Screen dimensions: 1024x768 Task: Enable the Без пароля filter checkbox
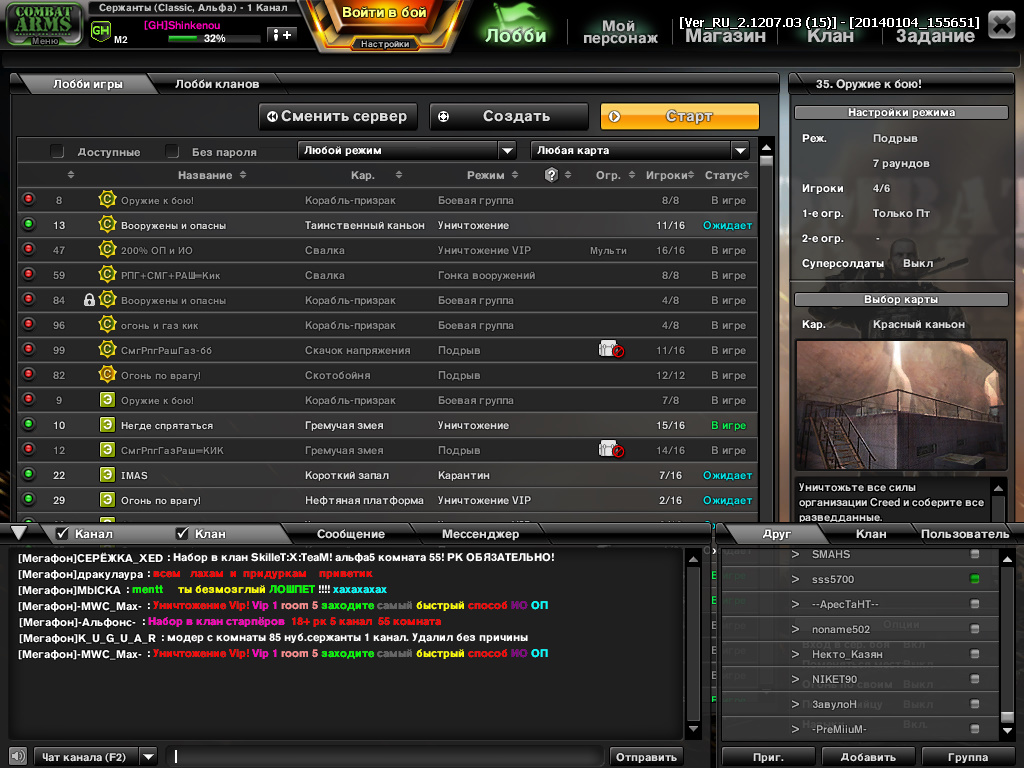[x=172, y=152]
